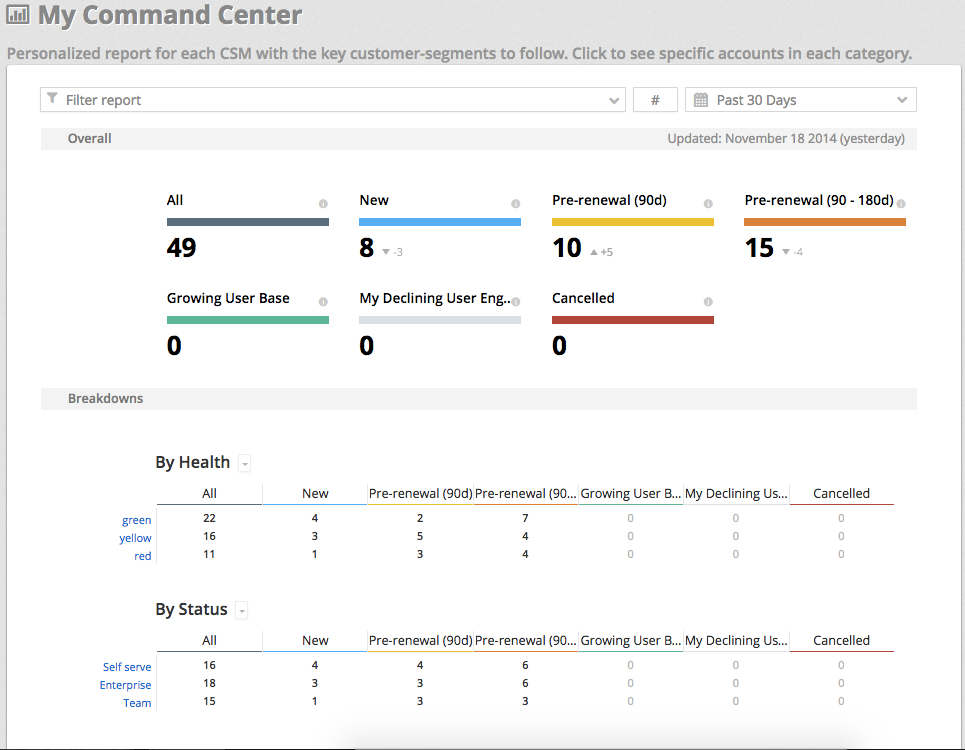
Task: Click info icon for Pre-renewal (90 - 180d)
Action: pyautogui.click(x=901, y=204)
